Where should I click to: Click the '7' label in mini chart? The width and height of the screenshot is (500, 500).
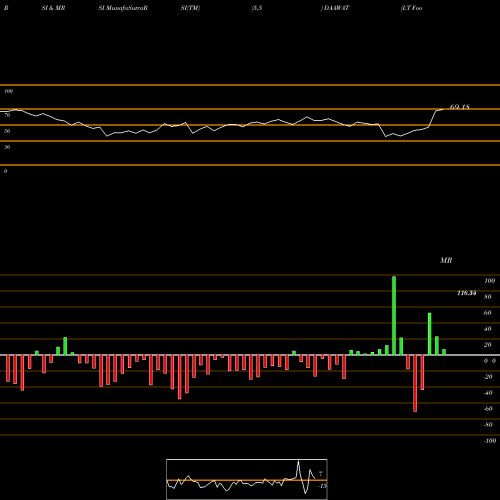320,474
